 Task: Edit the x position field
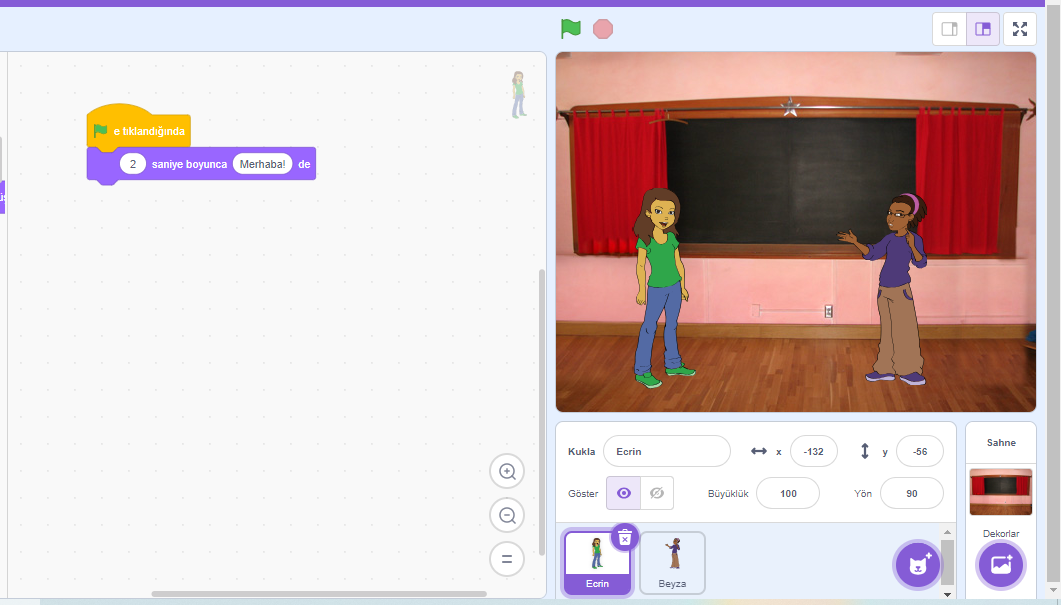(x=813, y=451)
